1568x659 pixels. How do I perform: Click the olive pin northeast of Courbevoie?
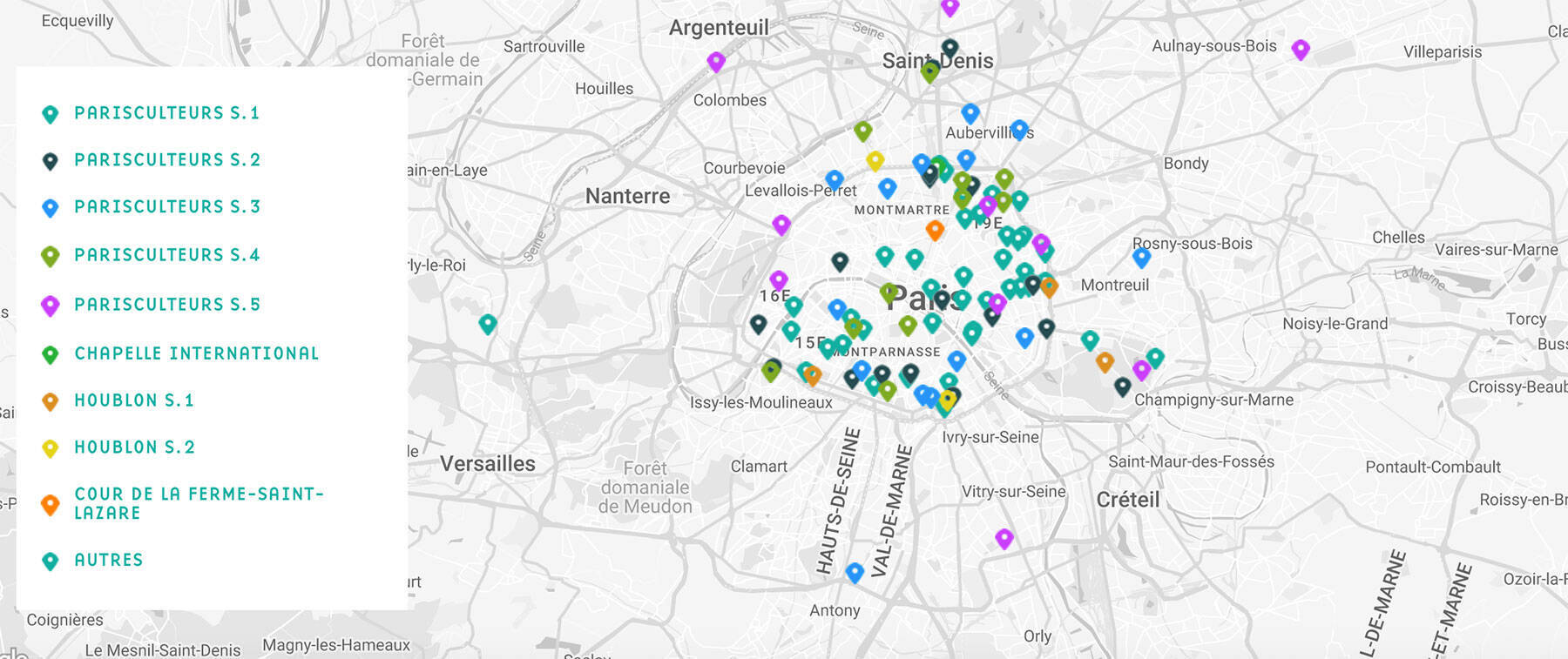(x=863, y=131)
